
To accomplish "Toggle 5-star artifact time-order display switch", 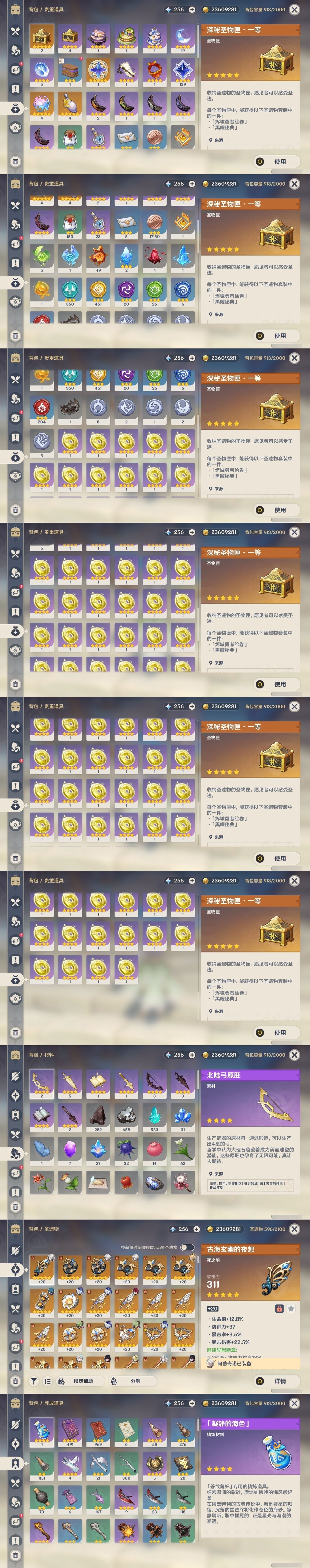I will [x=187, y=1247].
